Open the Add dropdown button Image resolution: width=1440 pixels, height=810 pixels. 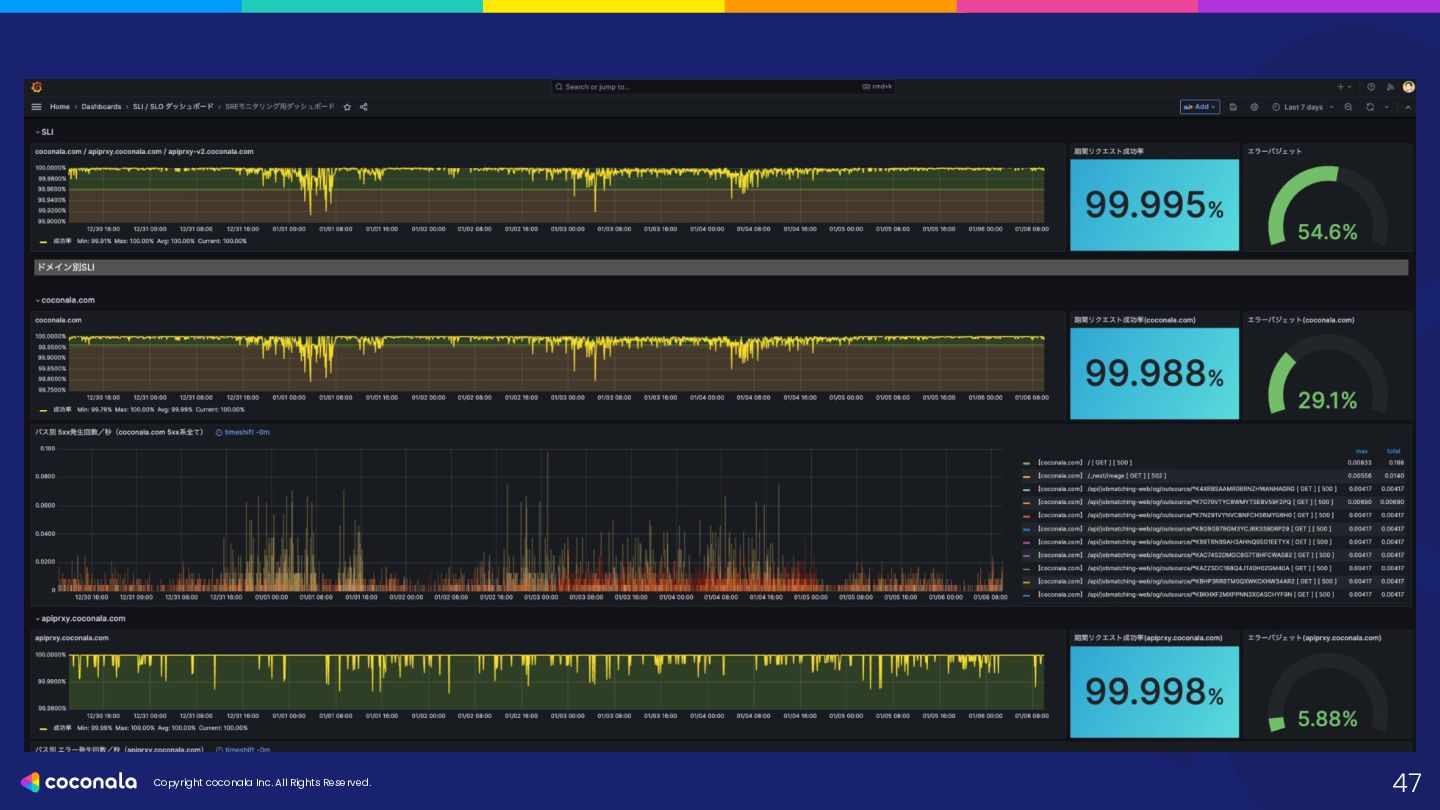[x=1199, y=107]
